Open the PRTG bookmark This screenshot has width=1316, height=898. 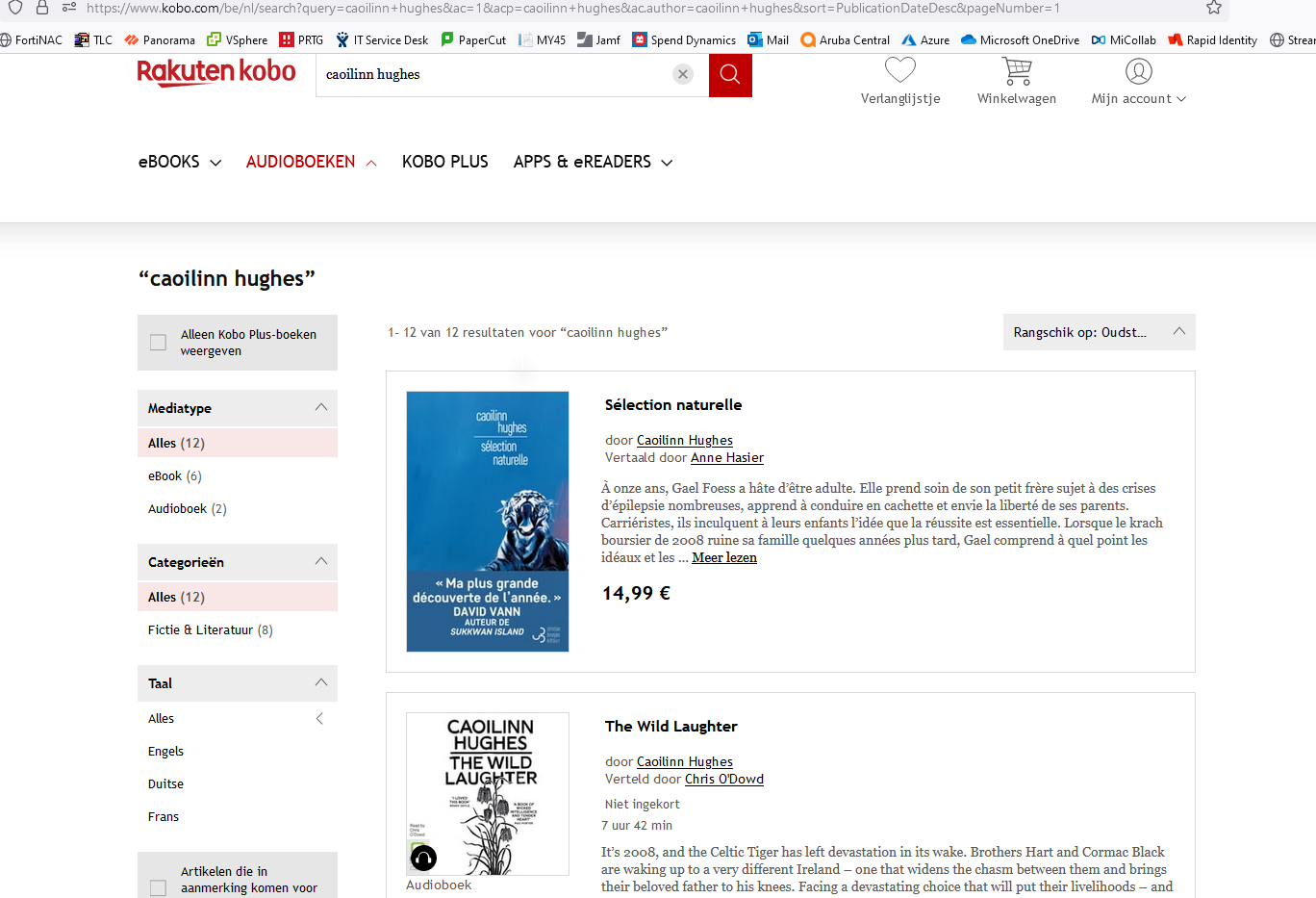coord(301,39)
